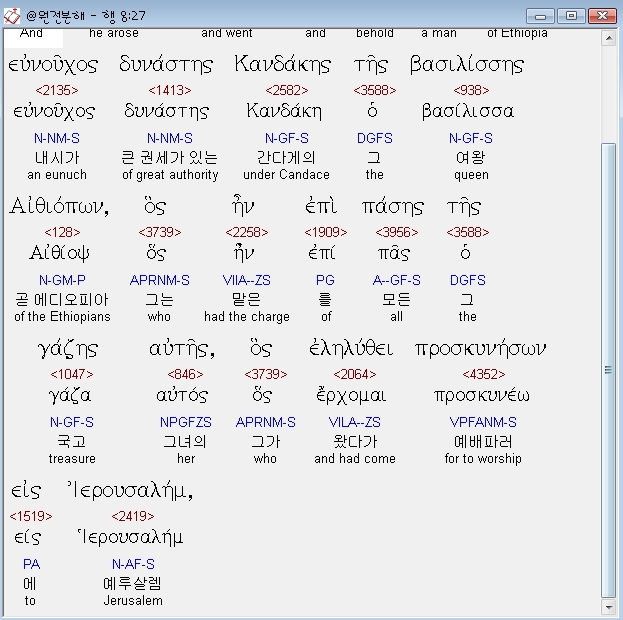This screenshot has height=620, width=623.
Task: Click the parsing code PG
Action: click(x=325, y=280)
